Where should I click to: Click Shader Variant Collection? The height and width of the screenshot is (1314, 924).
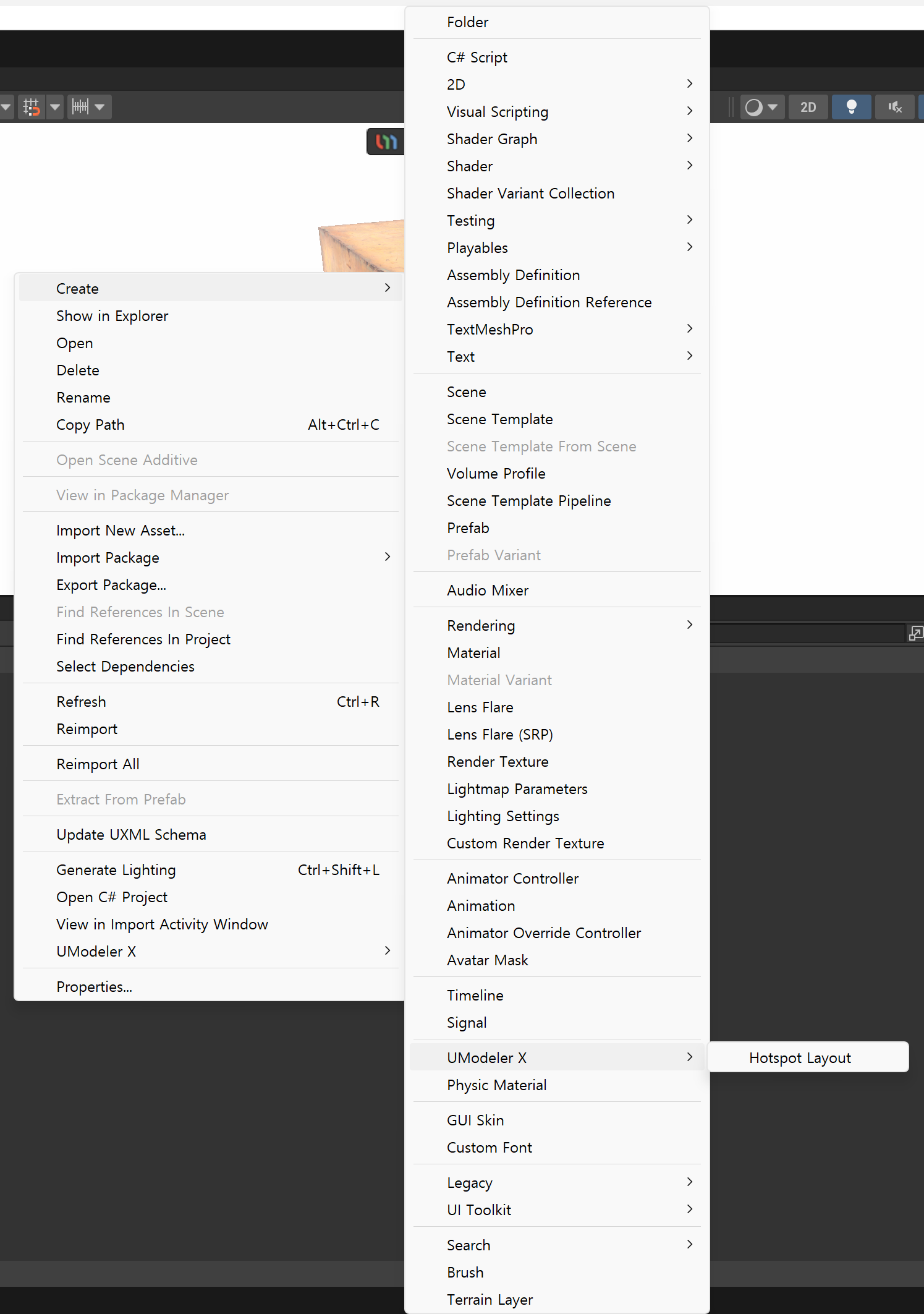557,194
